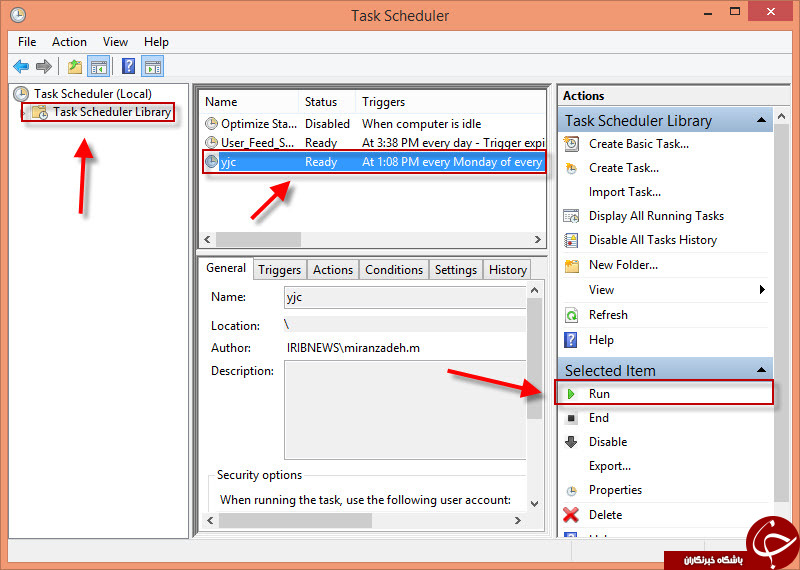Click right arrow of task list horizontal scrollbar
Image resolution: width=800 pixels, height=570 pixels.
[x=537, y=239]
